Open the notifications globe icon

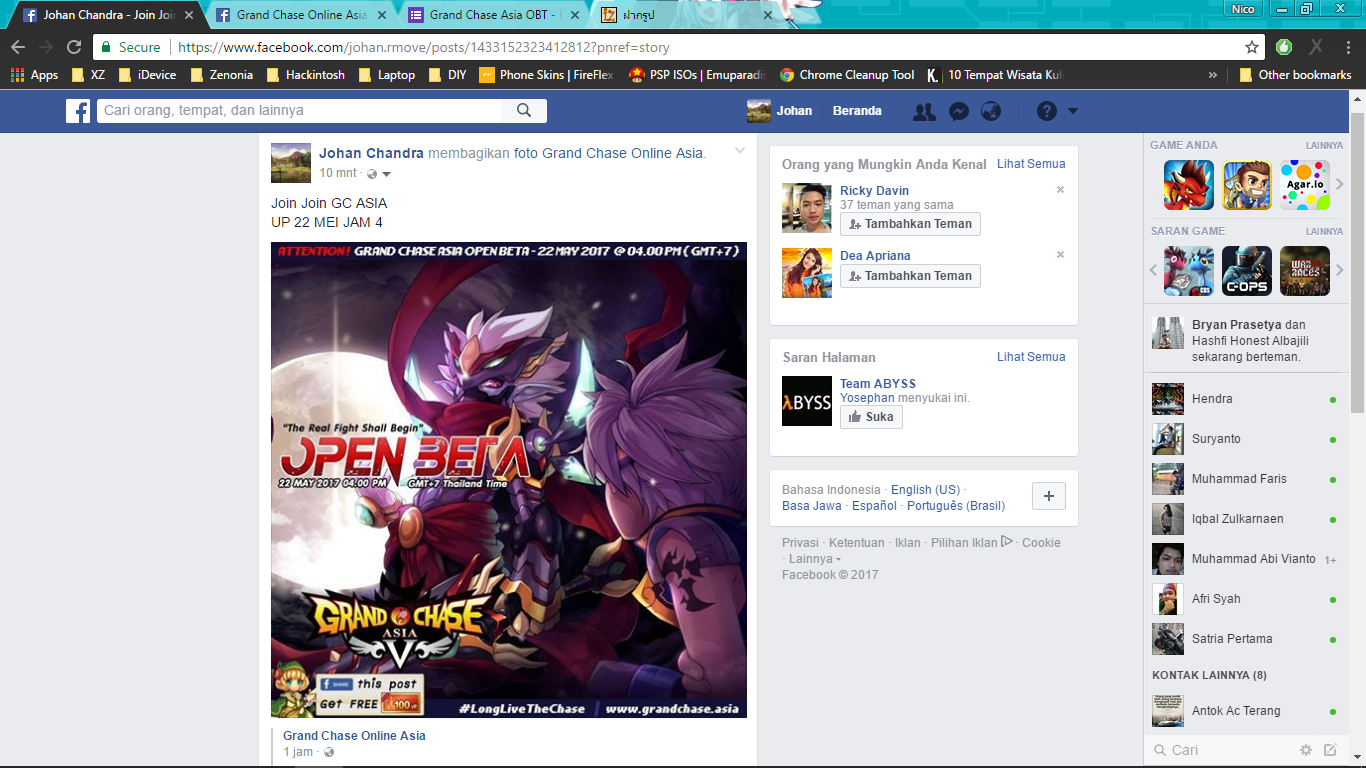pyautogui.click(x=991, y=111)
